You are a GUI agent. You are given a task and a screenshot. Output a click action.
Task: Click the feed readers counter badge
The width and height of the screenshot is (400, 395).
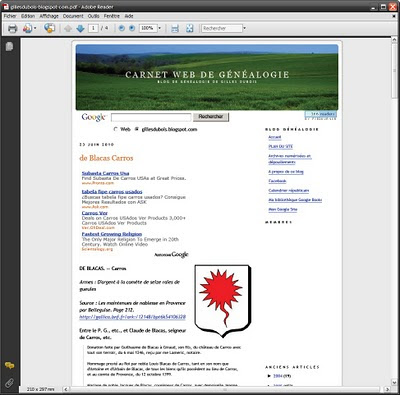point(320,115)
